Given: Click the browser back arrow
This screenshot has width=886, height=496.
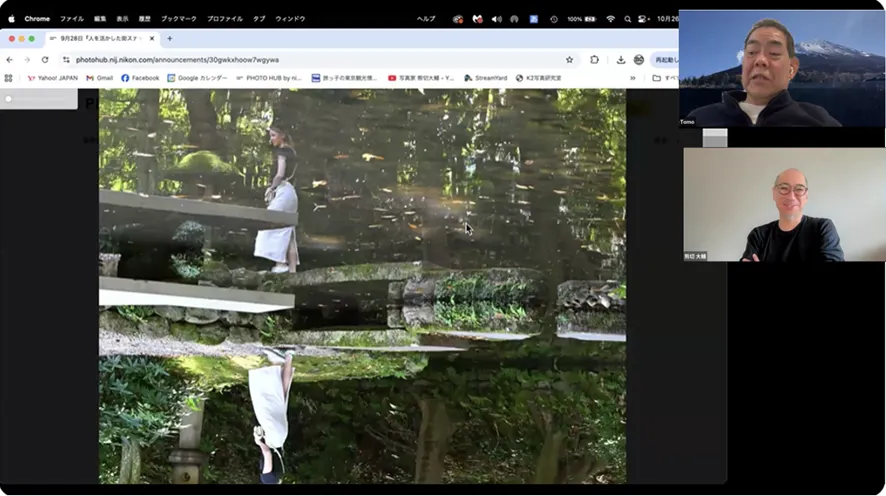Looking at the screenshot, I should (x=9, y=59).
